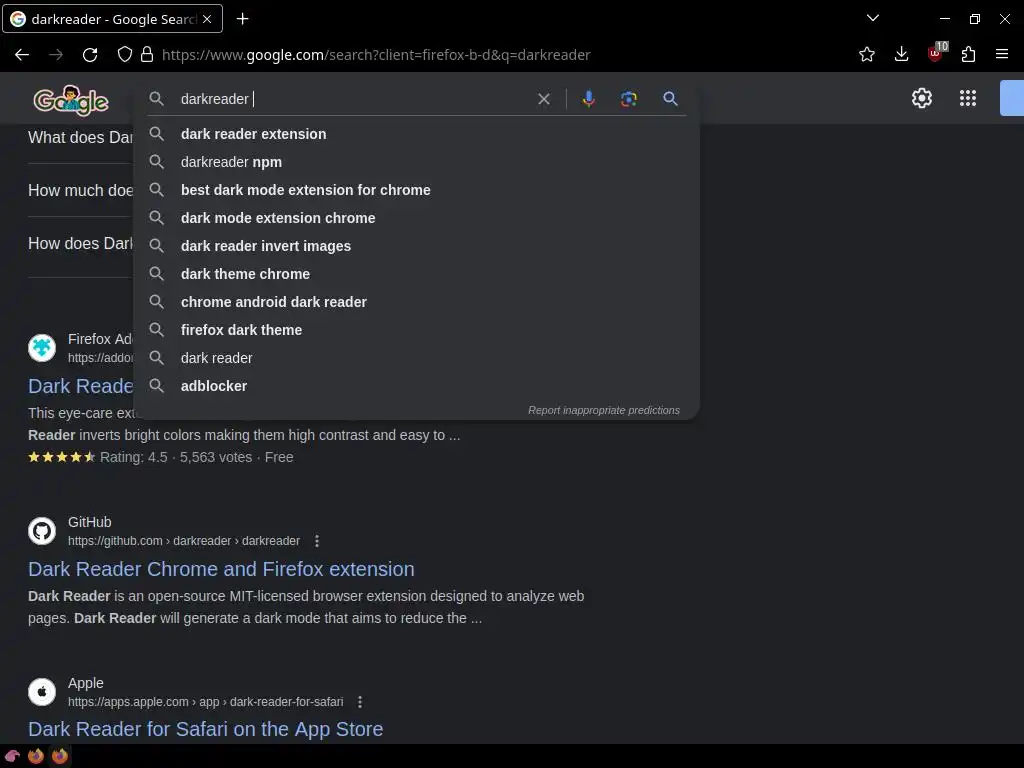Viewport: 1024px width, 768px height.
Task: Open the Firefox downloads panel
Action: 901,54
